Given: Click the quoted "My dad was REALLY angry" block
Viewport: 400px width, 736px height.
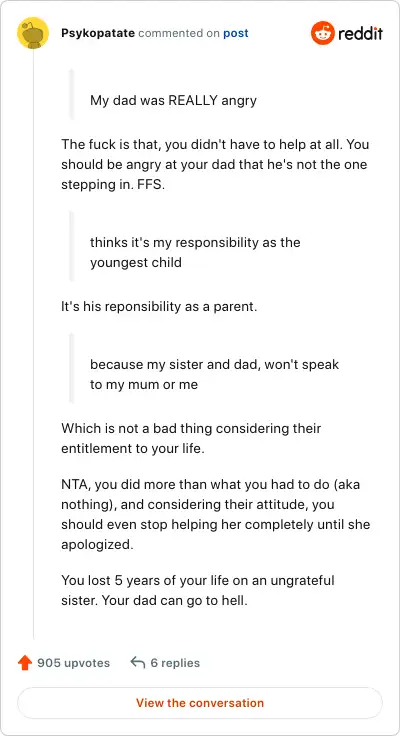Looking at the screenshot, I should (173, 100).
